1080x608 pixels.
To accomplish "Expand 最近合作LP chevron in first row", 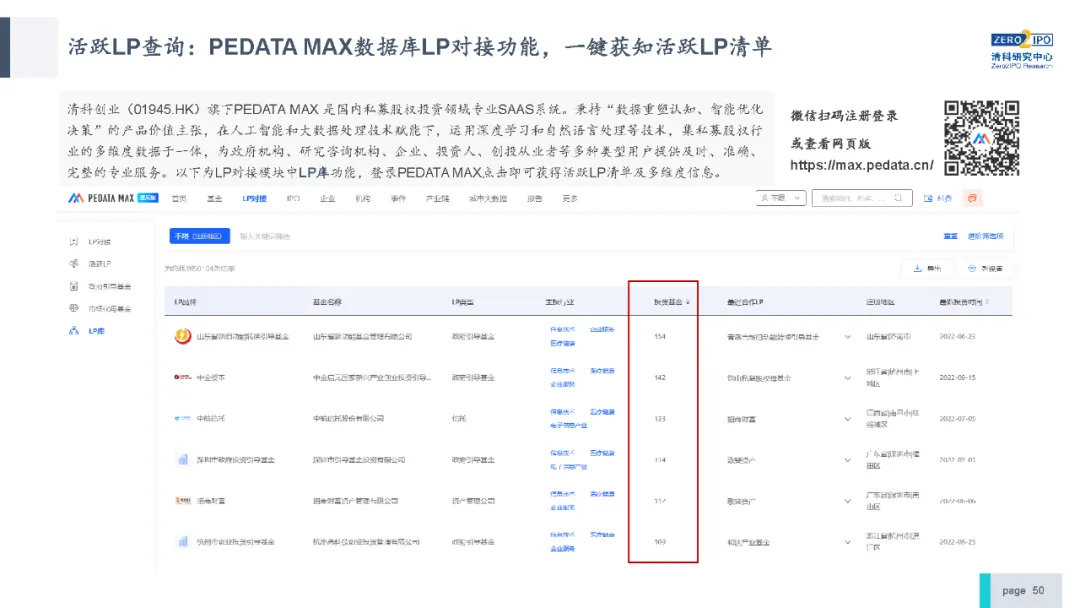I will pyautogui.click(x=848, y=337).
